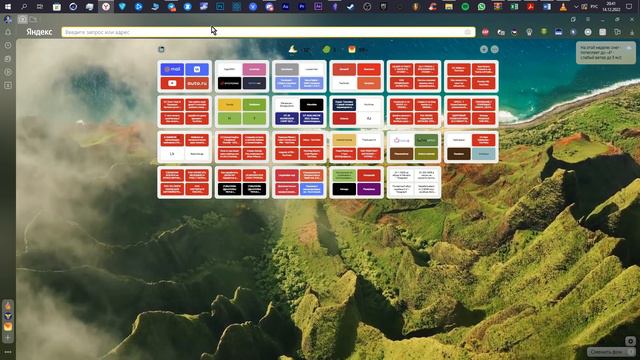Open the VK tile on the tableau
Viewport: 640px width, 360px height.
click(197, 69)
